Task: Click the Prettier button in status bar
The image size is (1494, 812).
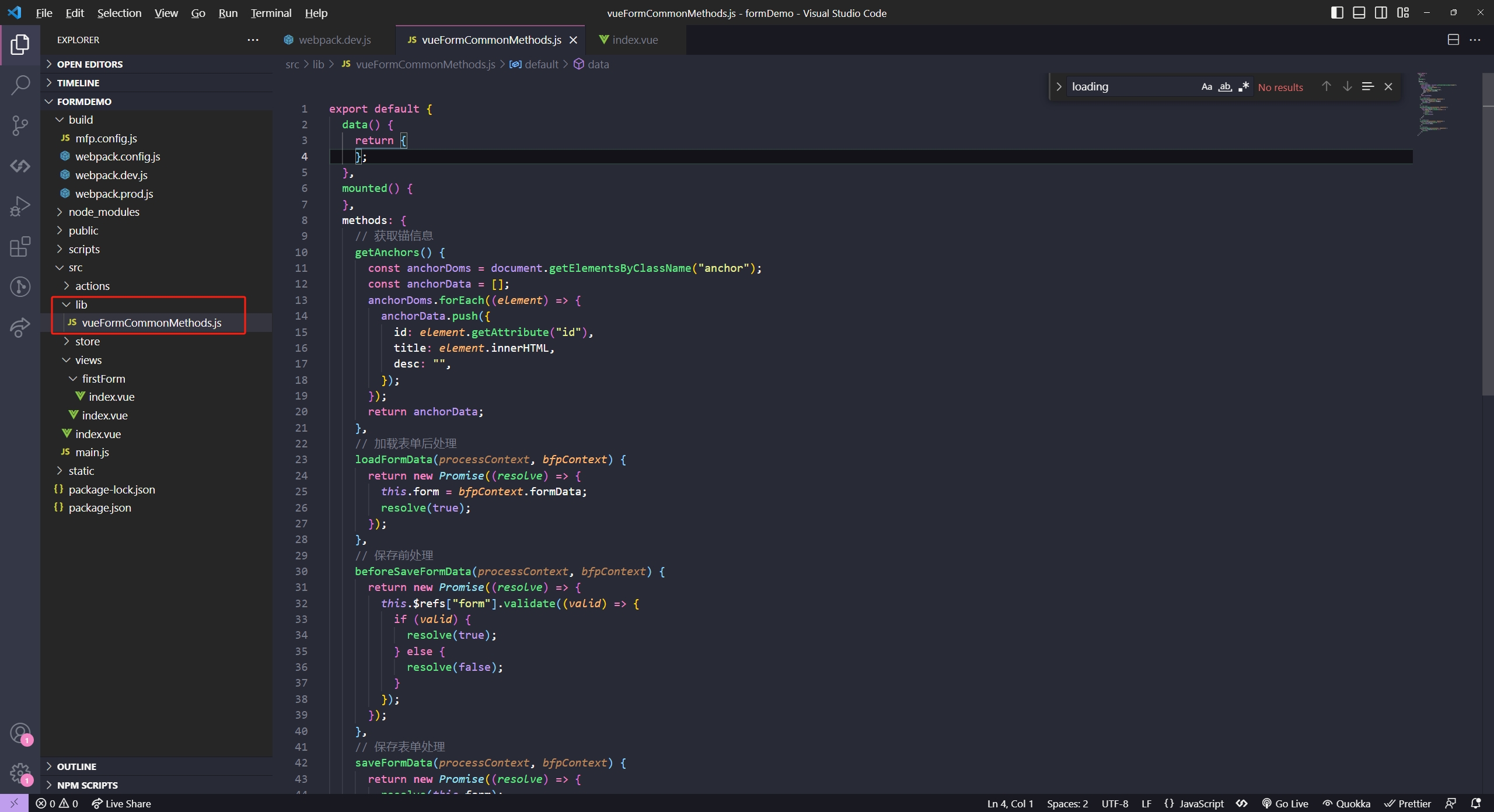Action: [1405, 802]
